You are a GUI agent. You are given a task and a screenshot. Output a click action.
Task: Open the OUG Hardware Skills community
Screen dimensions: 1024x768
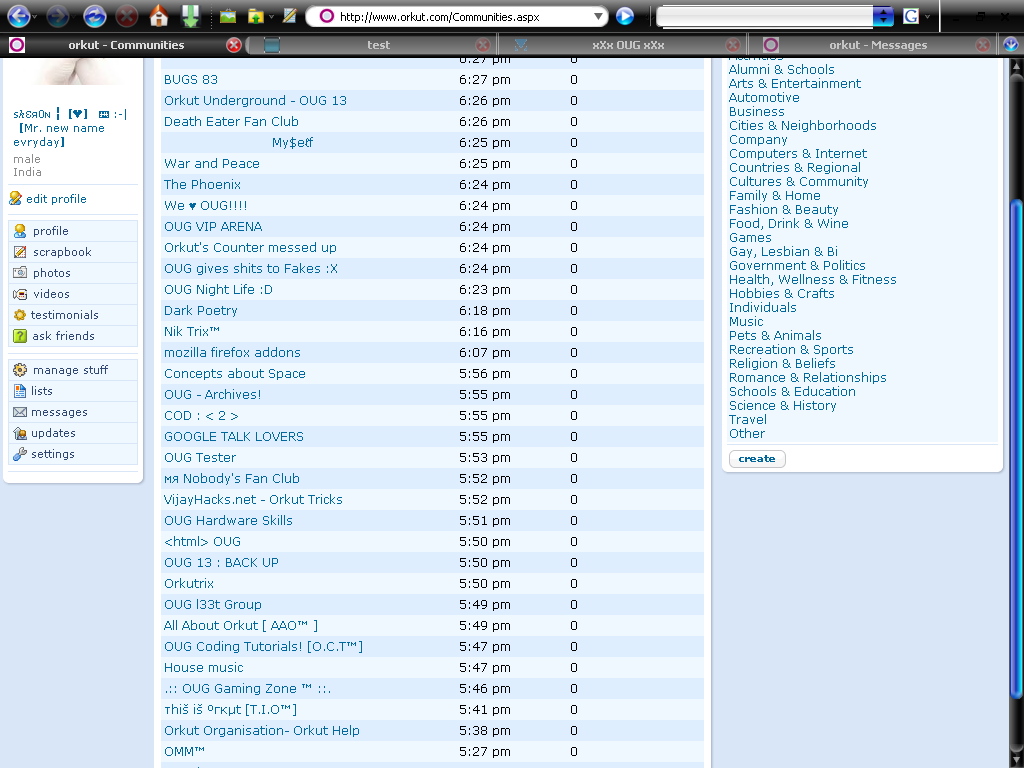[x=228, y=520]
